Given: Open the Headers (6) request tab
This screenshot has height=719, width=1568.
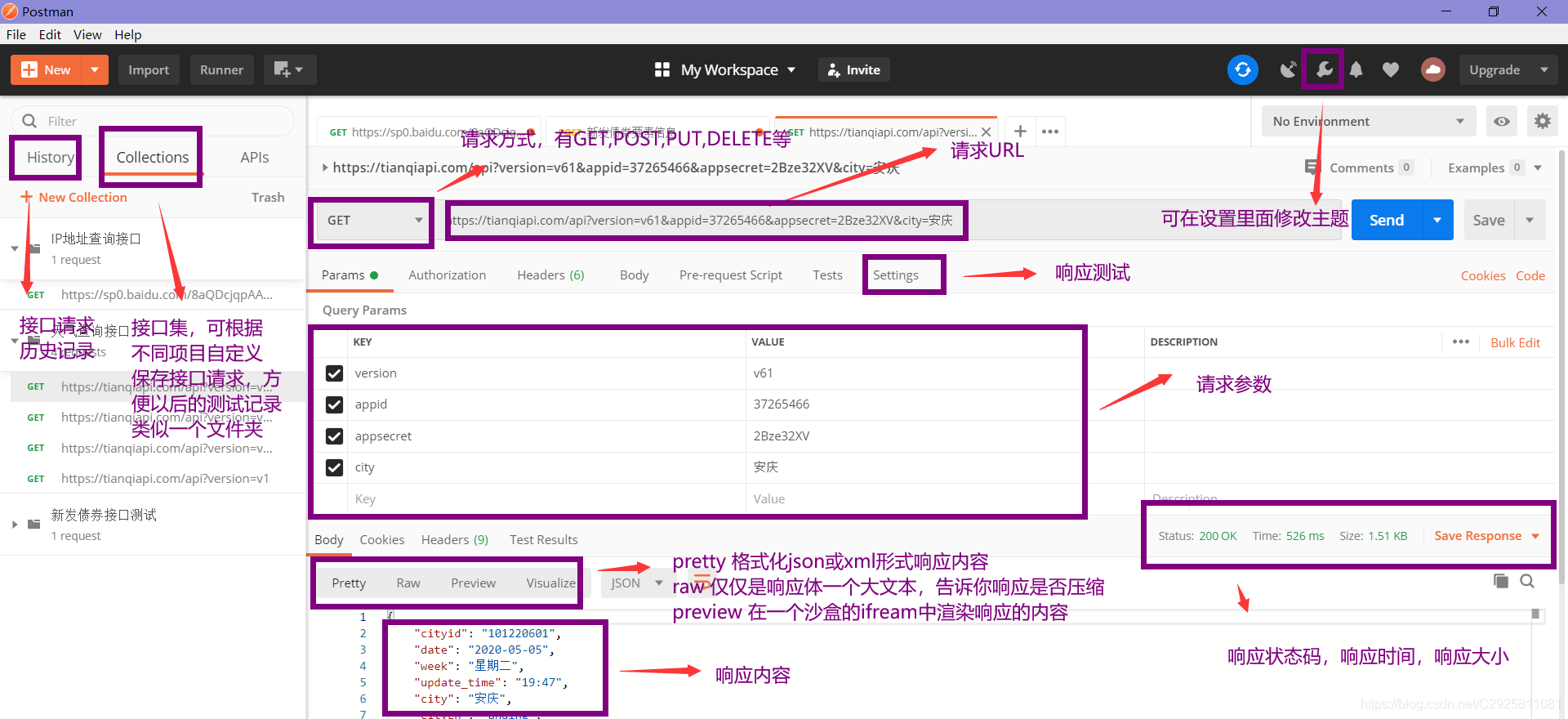Looking at the screenshot, I should coord(550,275).
